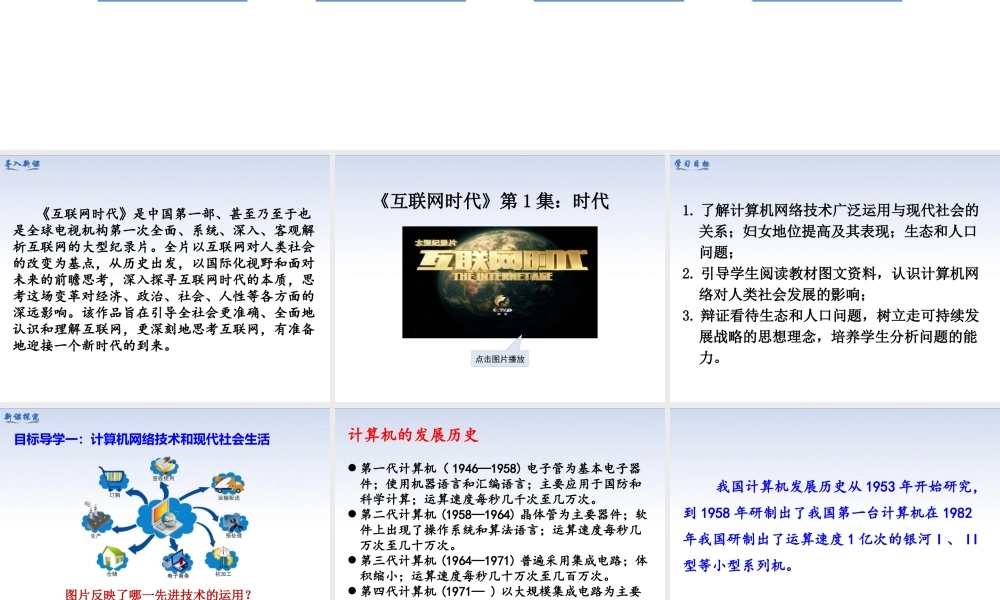The width and height of the screenshot is (1000, 600).
Task: Click the 点击图片播放 callout button
Action: tap(500, 358)
